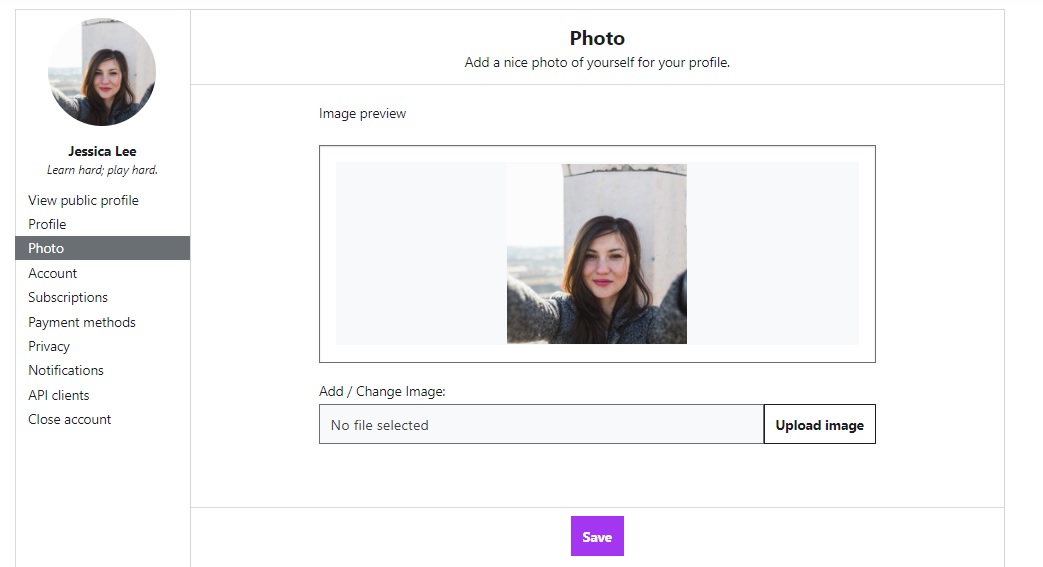Click the Photo page heading
Viewport: 1043px width, 567px height.
(x=597, y=38)
